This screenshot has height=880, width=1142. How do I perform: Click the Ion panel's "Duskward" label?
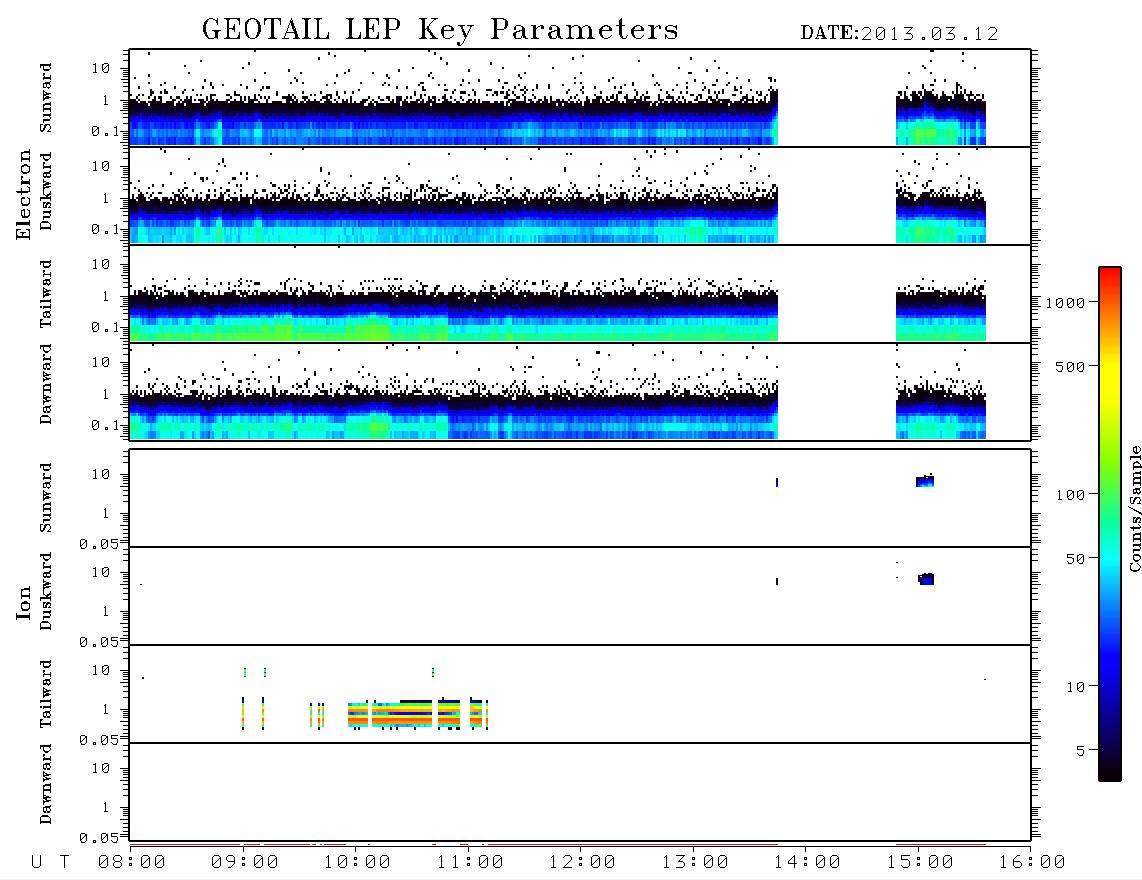[46, 591]
